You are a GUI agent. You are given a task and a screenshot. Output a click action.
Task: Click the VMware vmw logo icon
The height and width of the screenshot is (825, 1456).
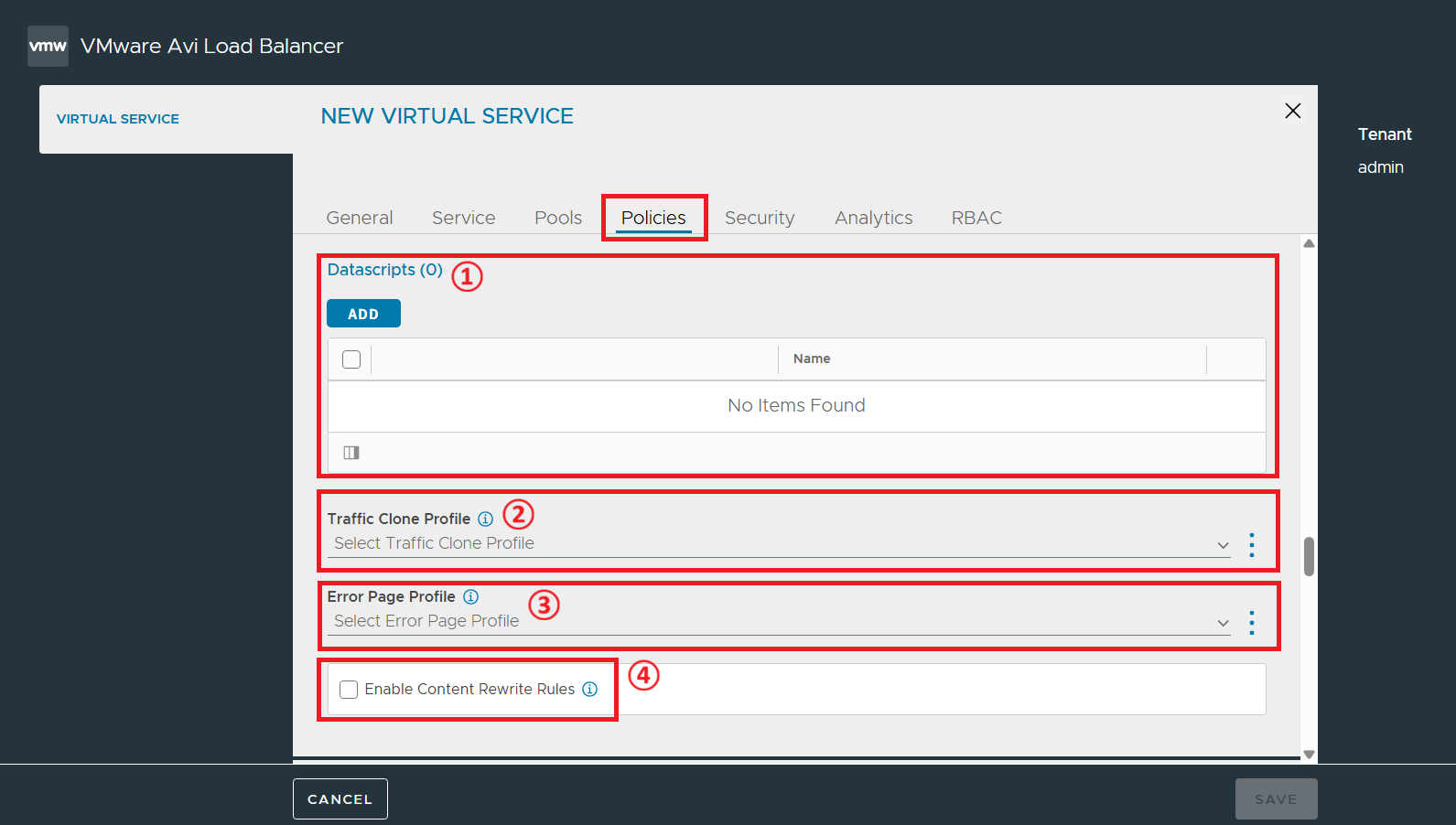coord(48,46)
